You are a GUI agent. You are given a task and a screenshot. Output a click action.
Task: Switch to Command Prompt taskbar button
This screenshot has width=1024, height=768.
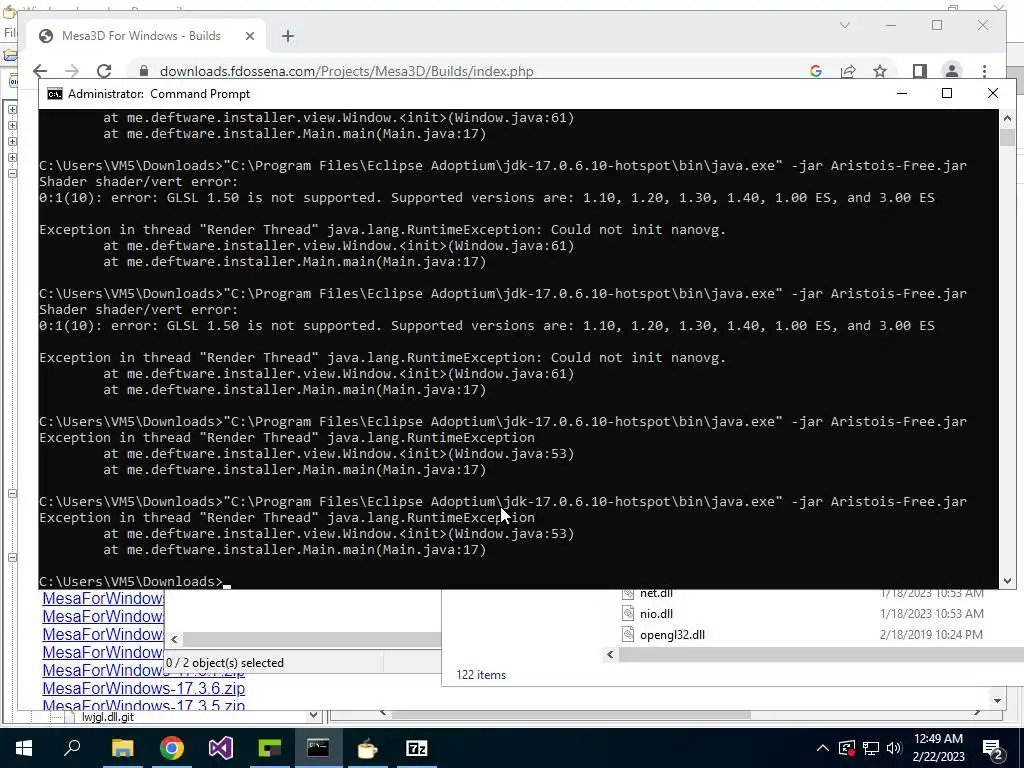coord(318,748)
